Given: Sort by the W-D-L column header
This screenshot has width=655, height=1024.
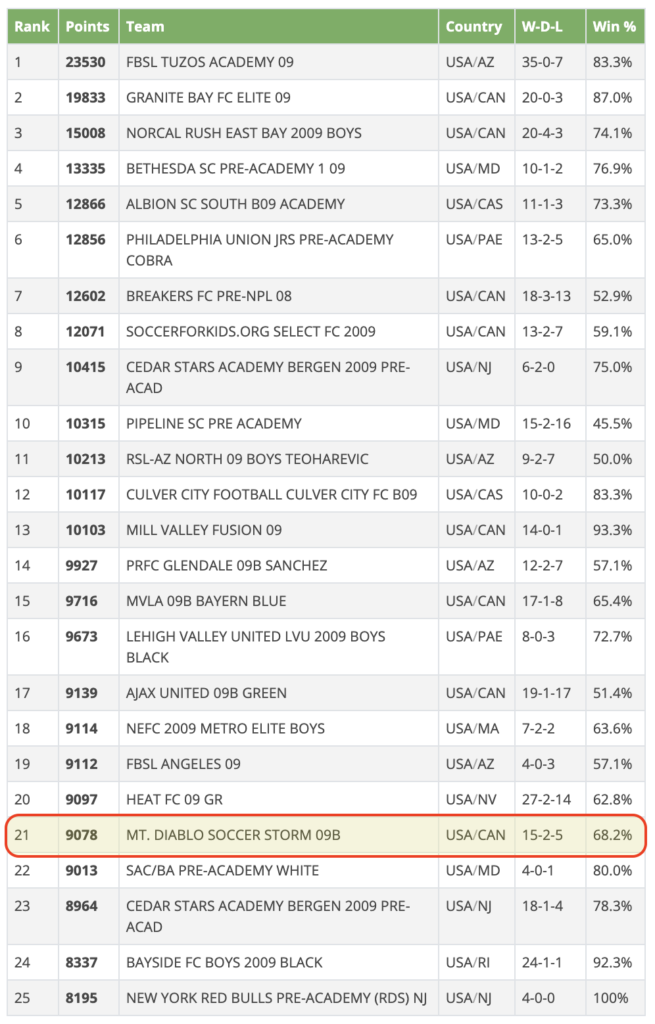Looking at the screenshot, I should pos(542,27).
